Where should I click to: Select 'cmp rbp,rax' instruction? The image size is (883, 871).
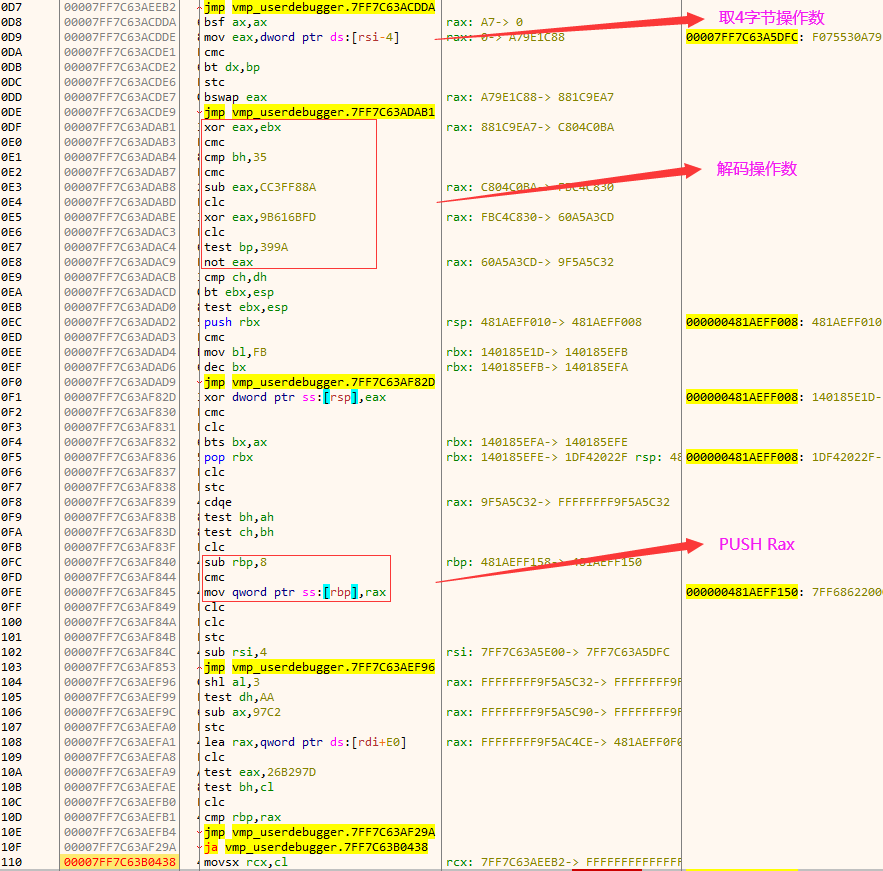[242, 818]
